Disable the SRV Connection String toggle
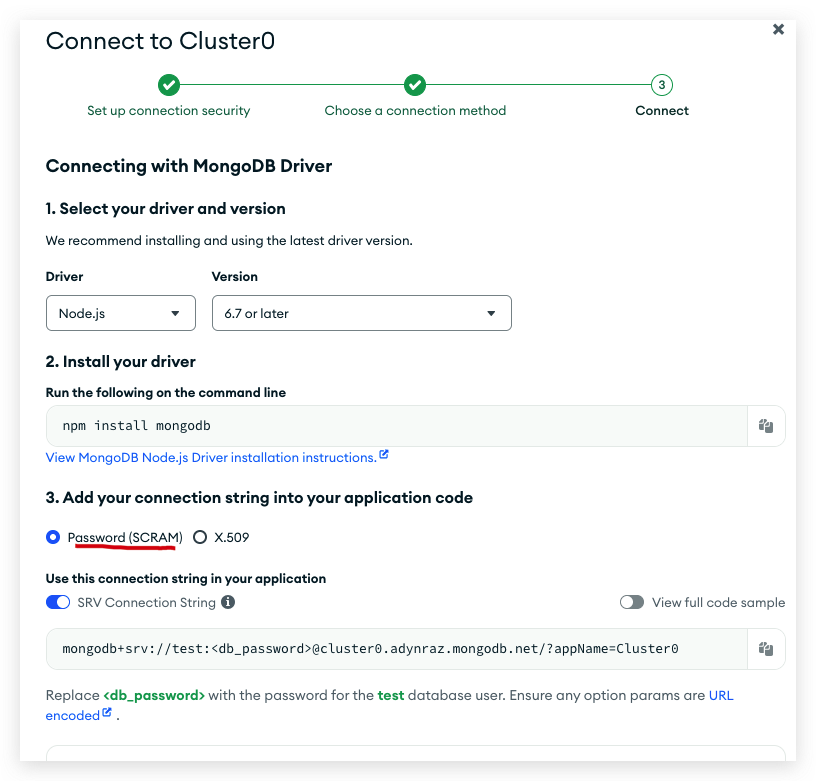 click(x=58, y=602)
